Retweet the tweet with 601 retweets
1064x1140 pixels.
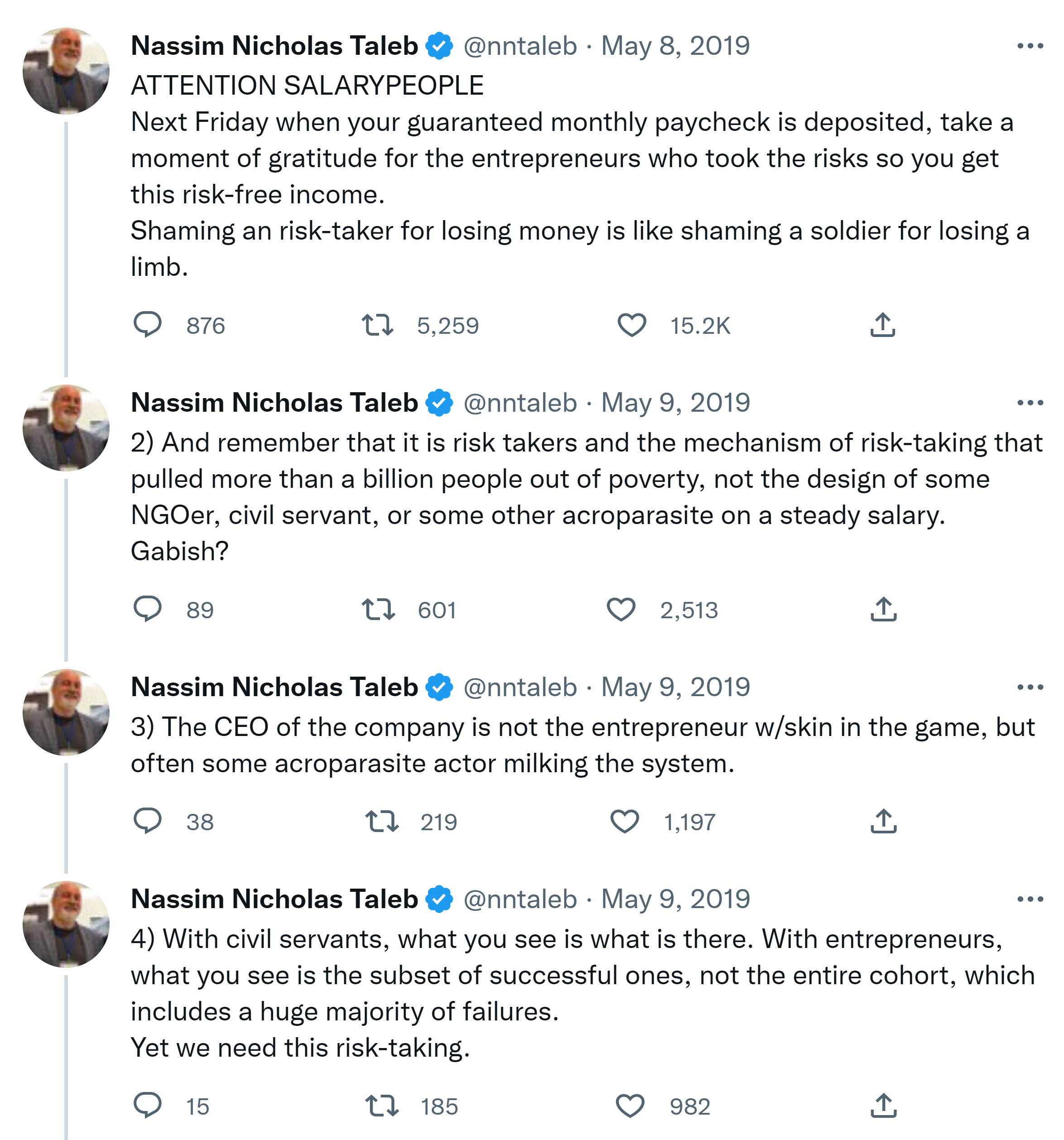click(x=378, y=609)
